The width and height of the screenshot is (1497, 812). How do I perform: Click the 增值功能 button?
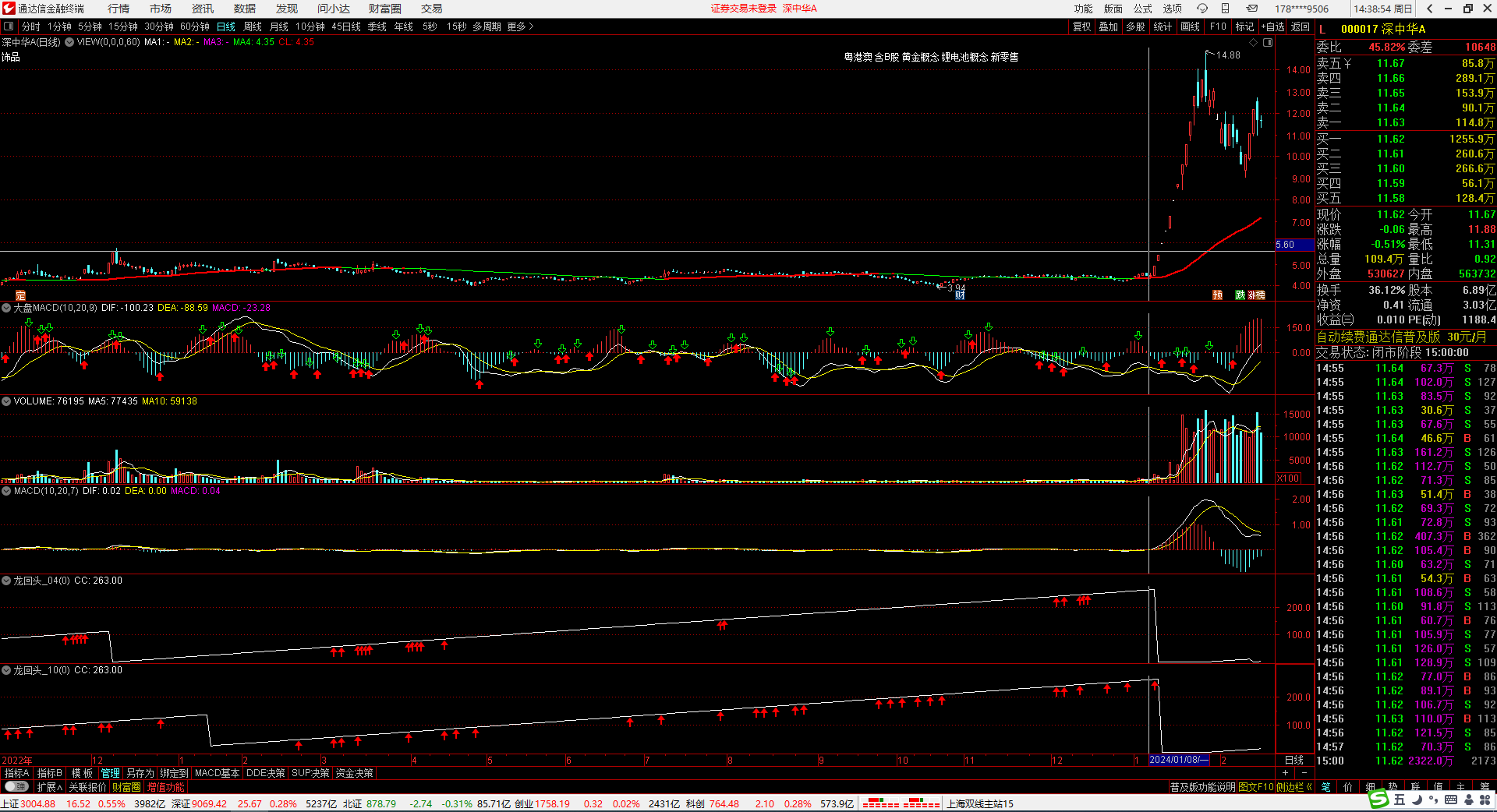pyautogui.click(x=166, y=787)
